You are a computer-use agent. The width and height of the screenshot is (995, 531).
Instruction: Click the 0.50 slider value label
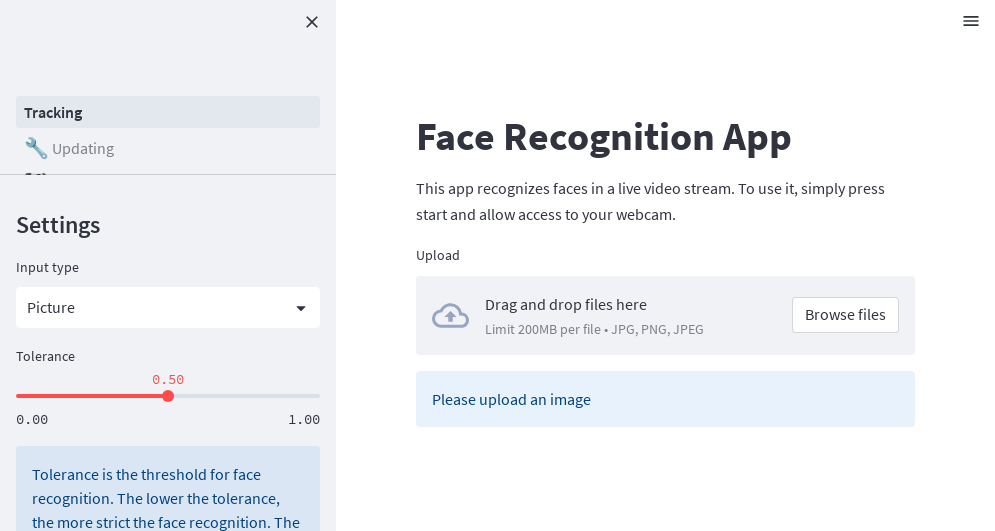pyautogui.click(x=168, y=380)
